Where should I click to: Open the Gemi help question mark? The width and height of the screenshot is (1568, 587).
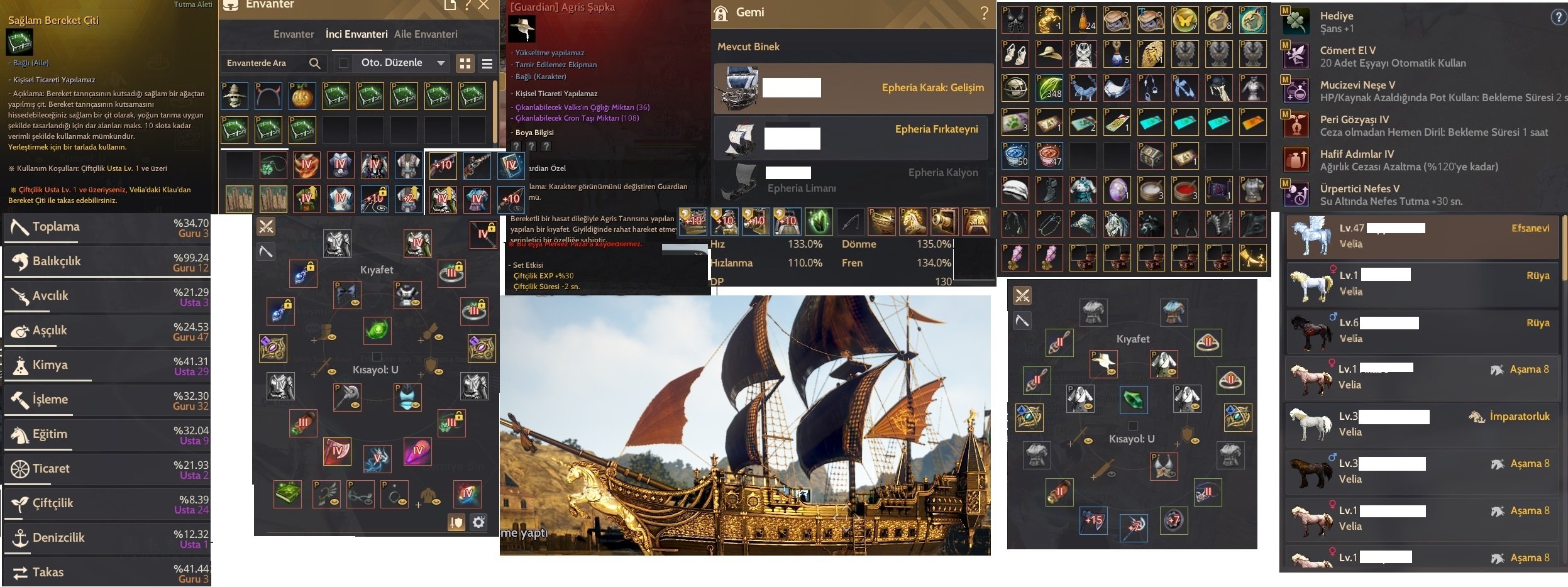[984, 13]
